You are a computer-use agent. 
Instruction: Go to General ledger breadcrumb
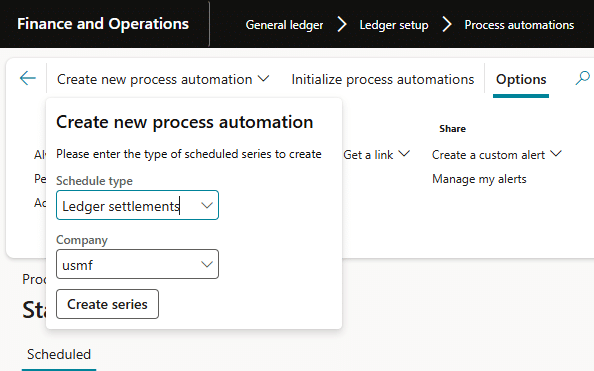click(284, 25)
